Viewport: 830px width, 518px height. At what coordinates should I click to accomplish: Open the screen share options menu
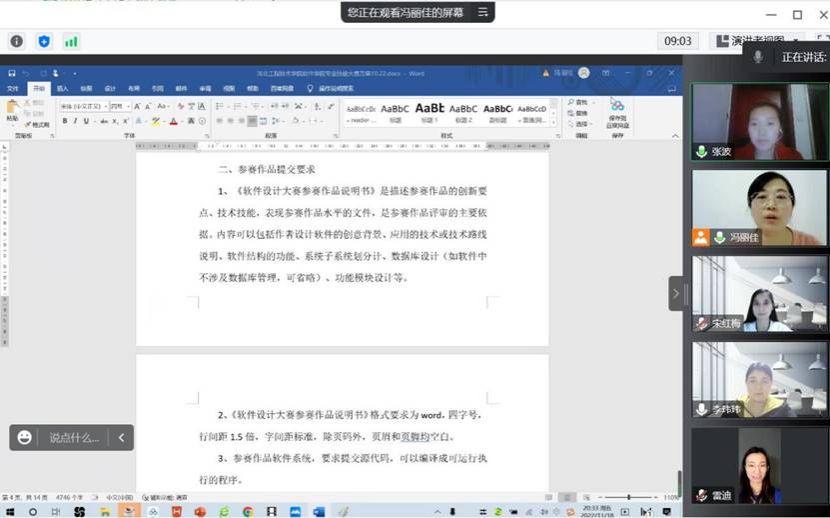(483, 12)
